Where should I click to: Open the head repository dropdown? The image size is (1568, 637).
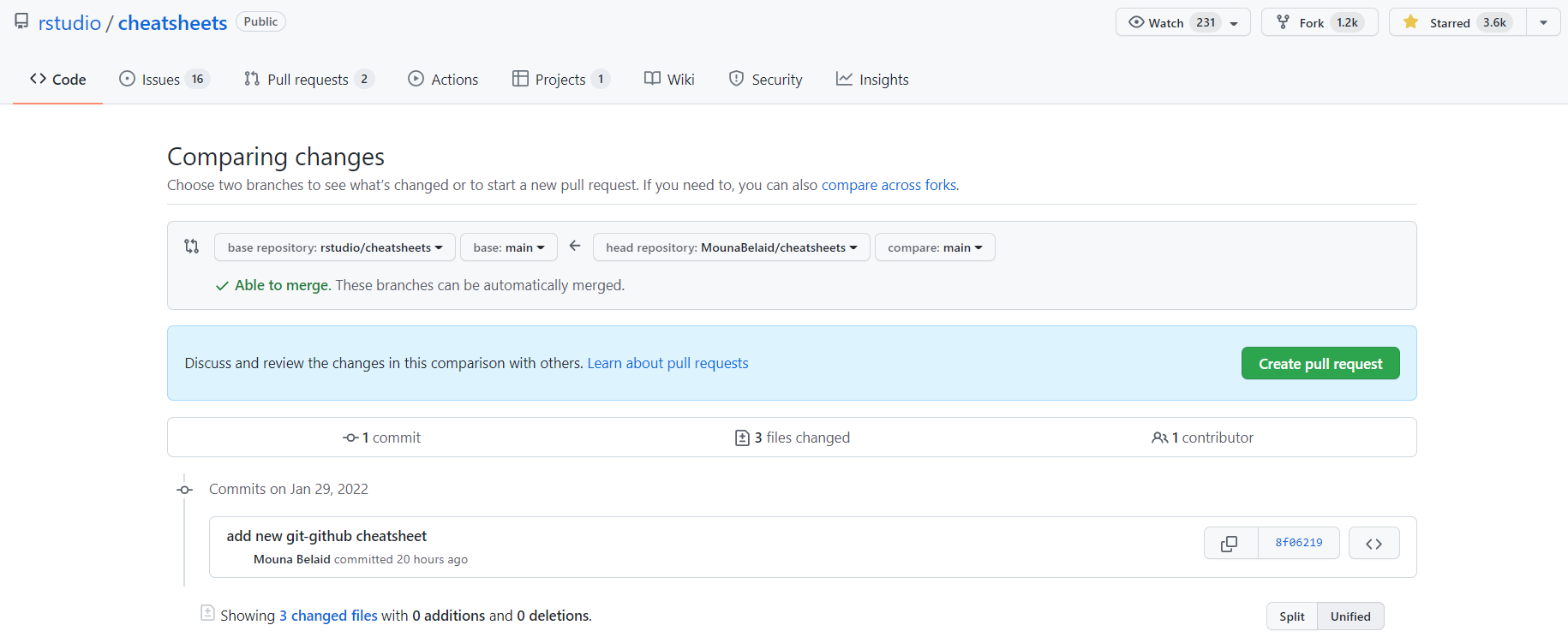point(732,247)
